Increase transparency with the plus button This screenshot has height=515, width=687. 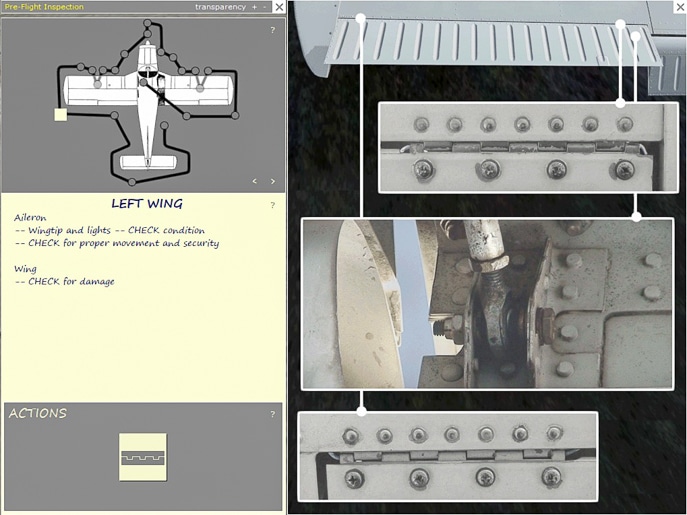[x=254, y=7]
